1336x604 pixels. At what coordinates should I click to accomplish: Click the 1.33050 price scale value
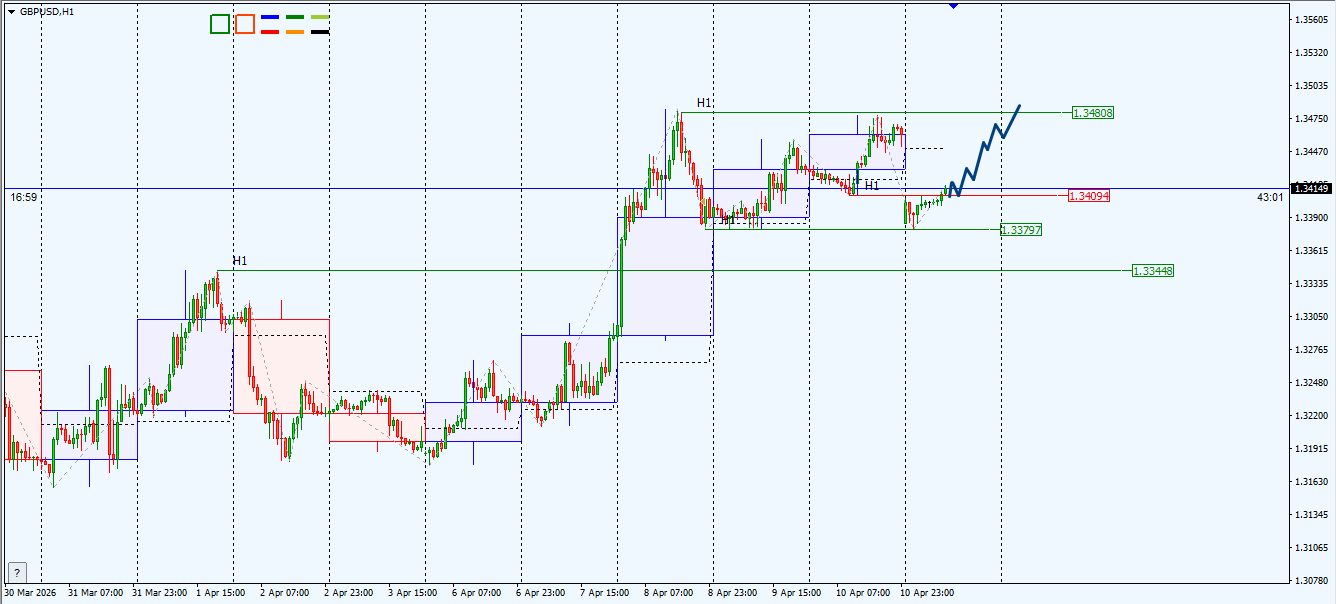click(x=1309, y=316)
